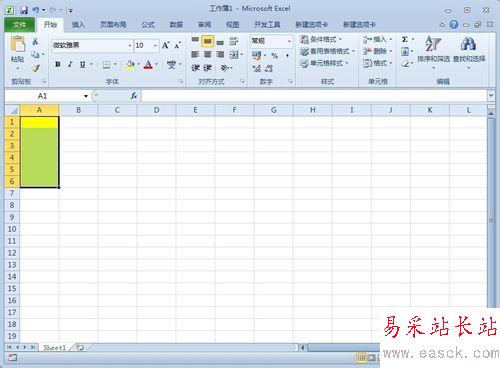Screen dimensions: 500x368
Task: Switch to the Formulas tab
Action: coord(148,25)
